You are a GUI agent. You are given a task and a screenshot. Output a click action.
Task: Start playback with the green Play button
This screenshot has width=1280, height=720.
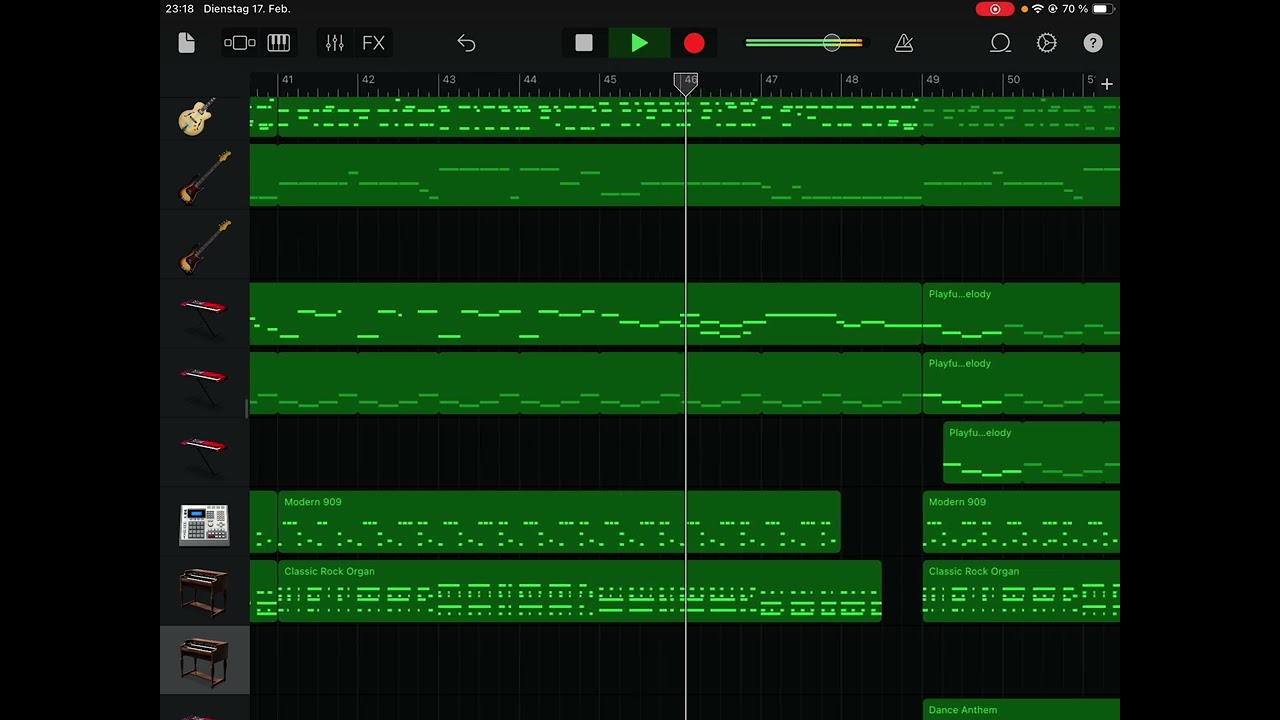(639, 43)
